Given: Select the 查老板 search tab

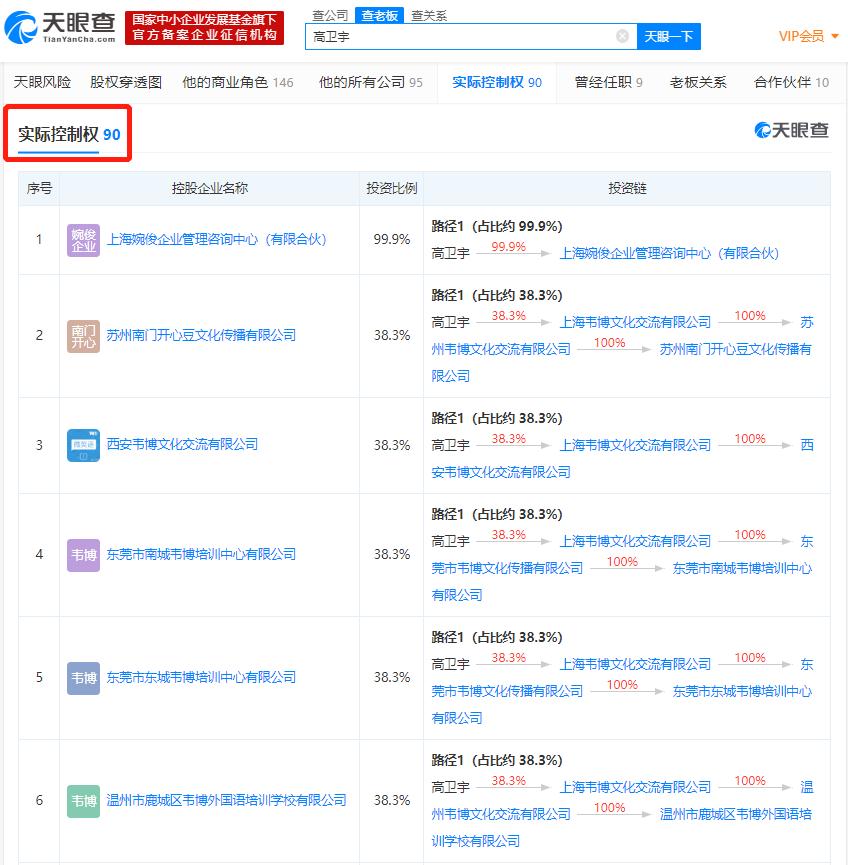Looking at the screenshot, I should click(x=379, y=15).
